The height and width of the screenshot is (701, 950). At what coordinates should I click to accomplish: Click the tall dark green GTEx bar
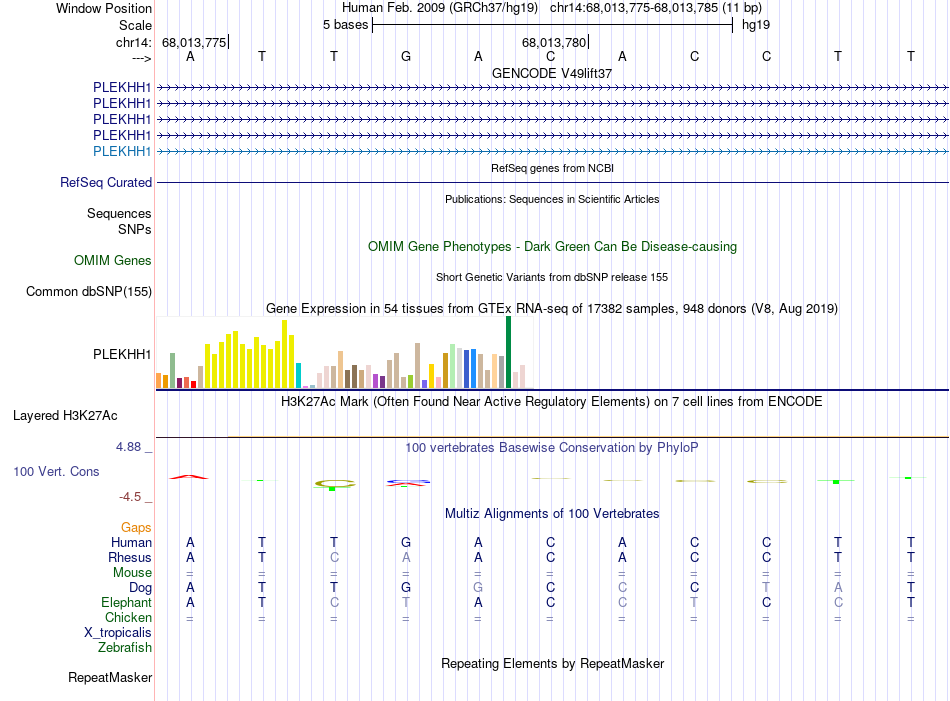coord(508,352)
